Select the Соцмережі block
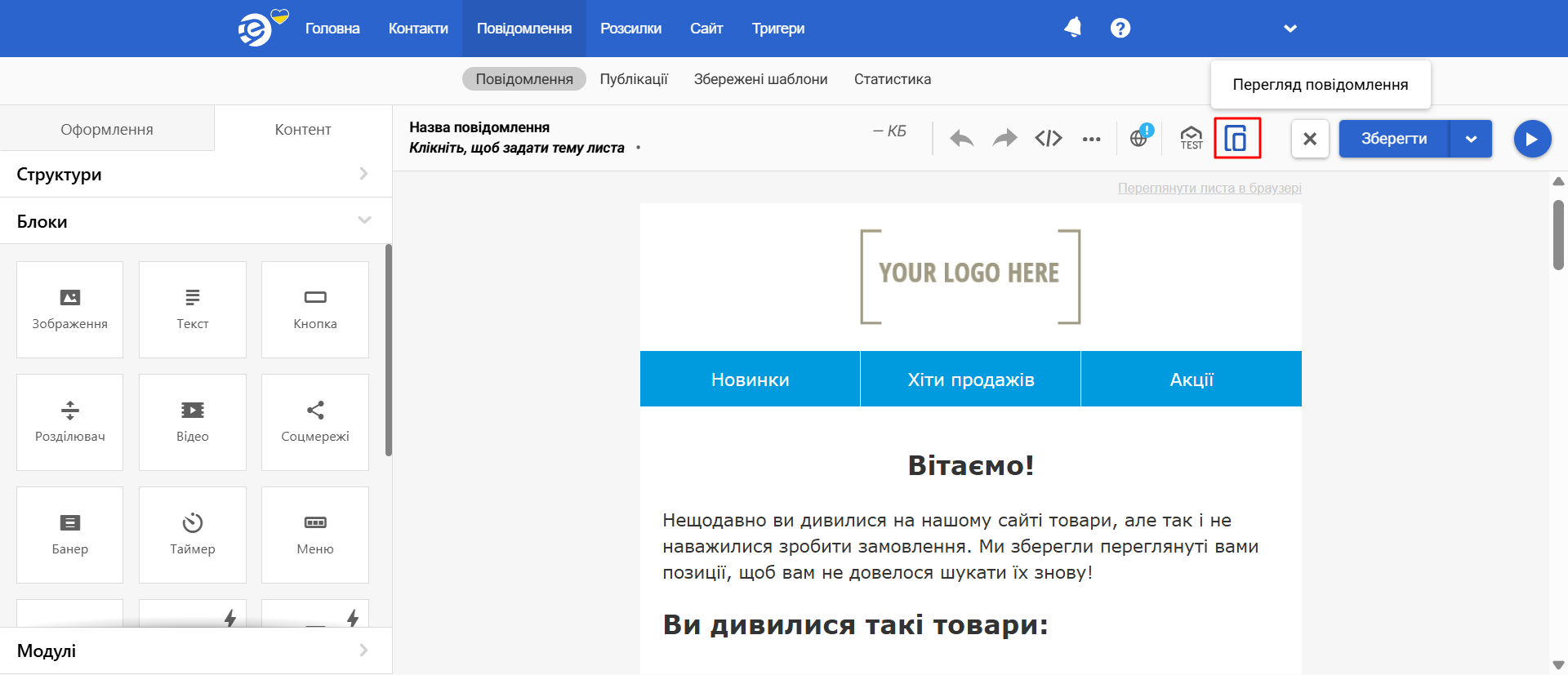Image resolution: width=1568 pixels, height=675 pixels. click(x=315, y=422)
